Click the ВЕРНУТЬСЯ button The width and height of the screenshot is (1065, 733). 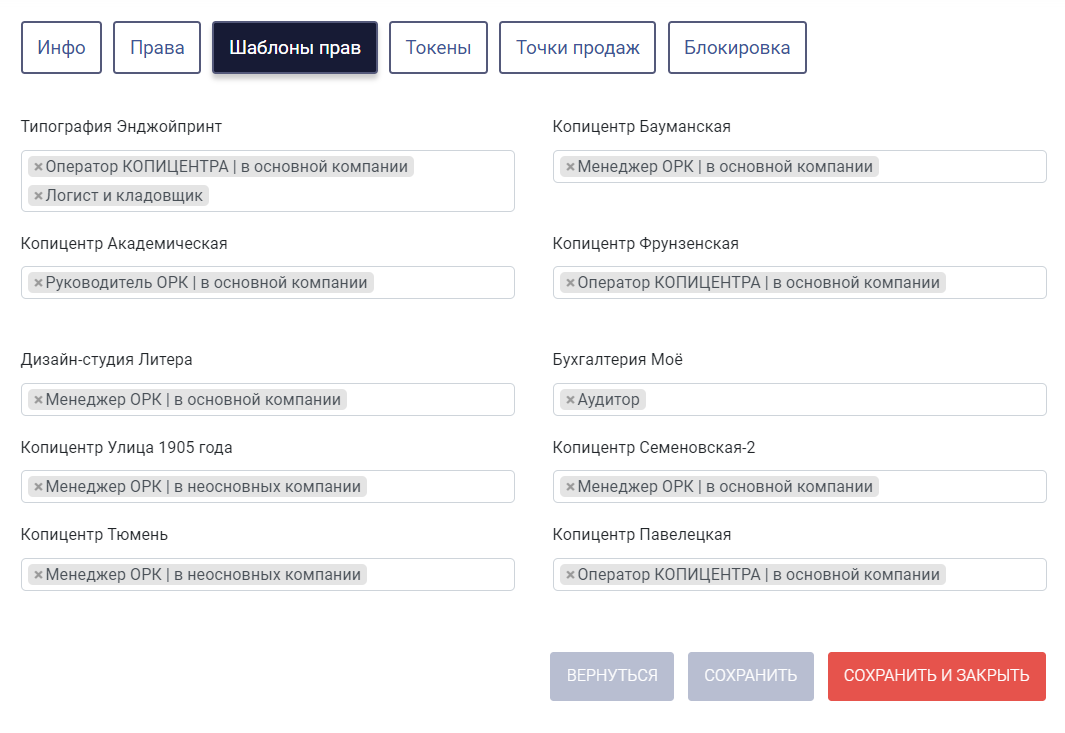coord(612,676)
